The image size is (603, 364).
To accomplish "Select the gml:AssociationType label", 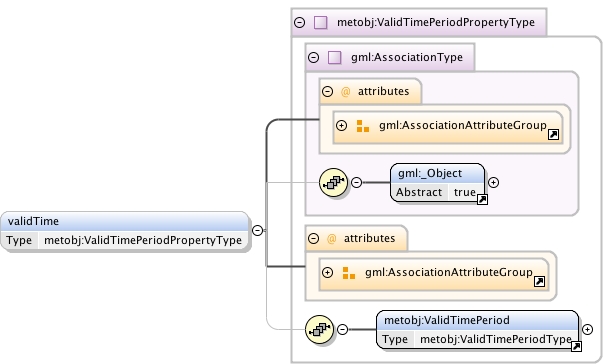I will click(x=407, y=57).
